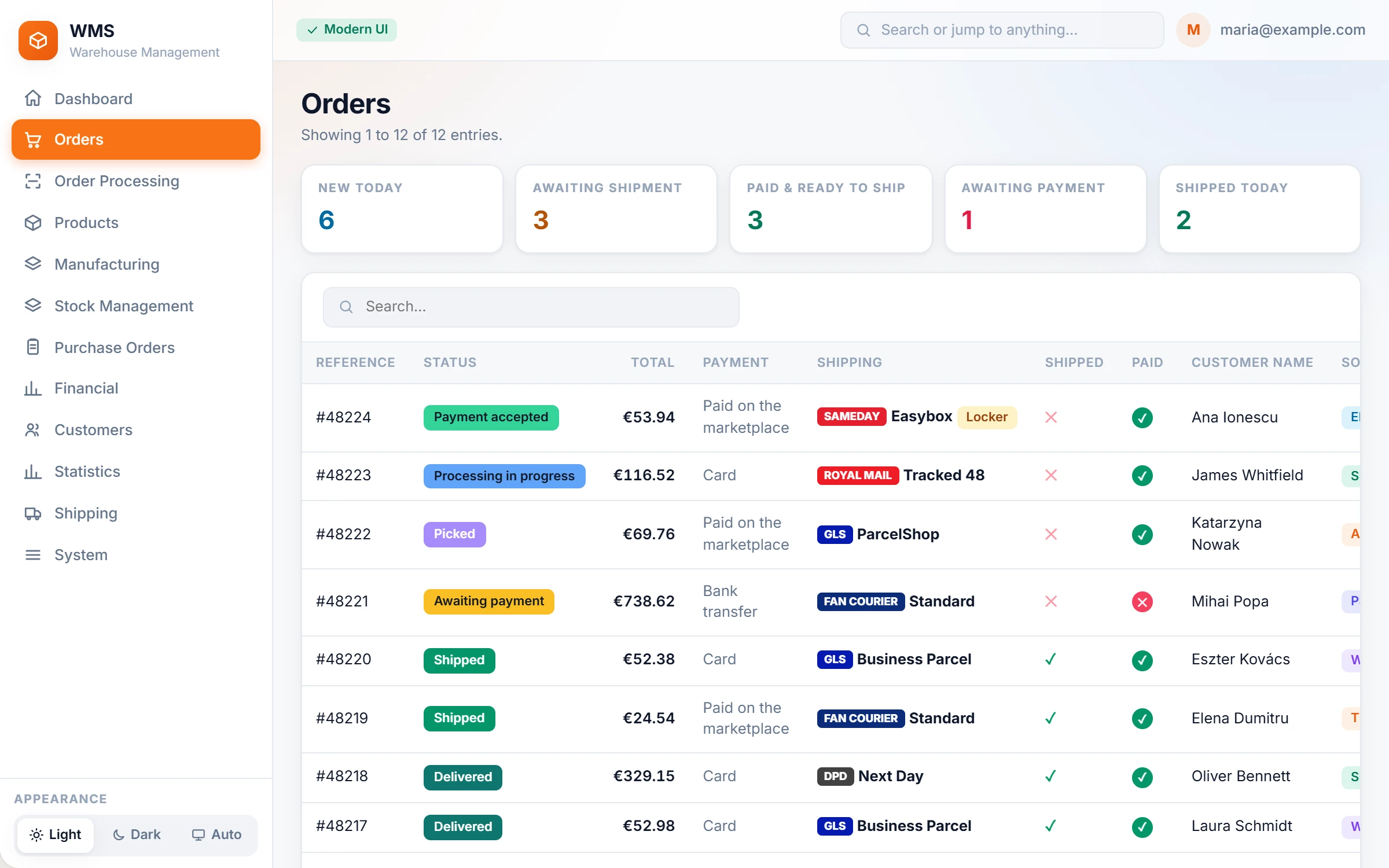Focus the orders table Search field
1389x868 pixels.
531,307
